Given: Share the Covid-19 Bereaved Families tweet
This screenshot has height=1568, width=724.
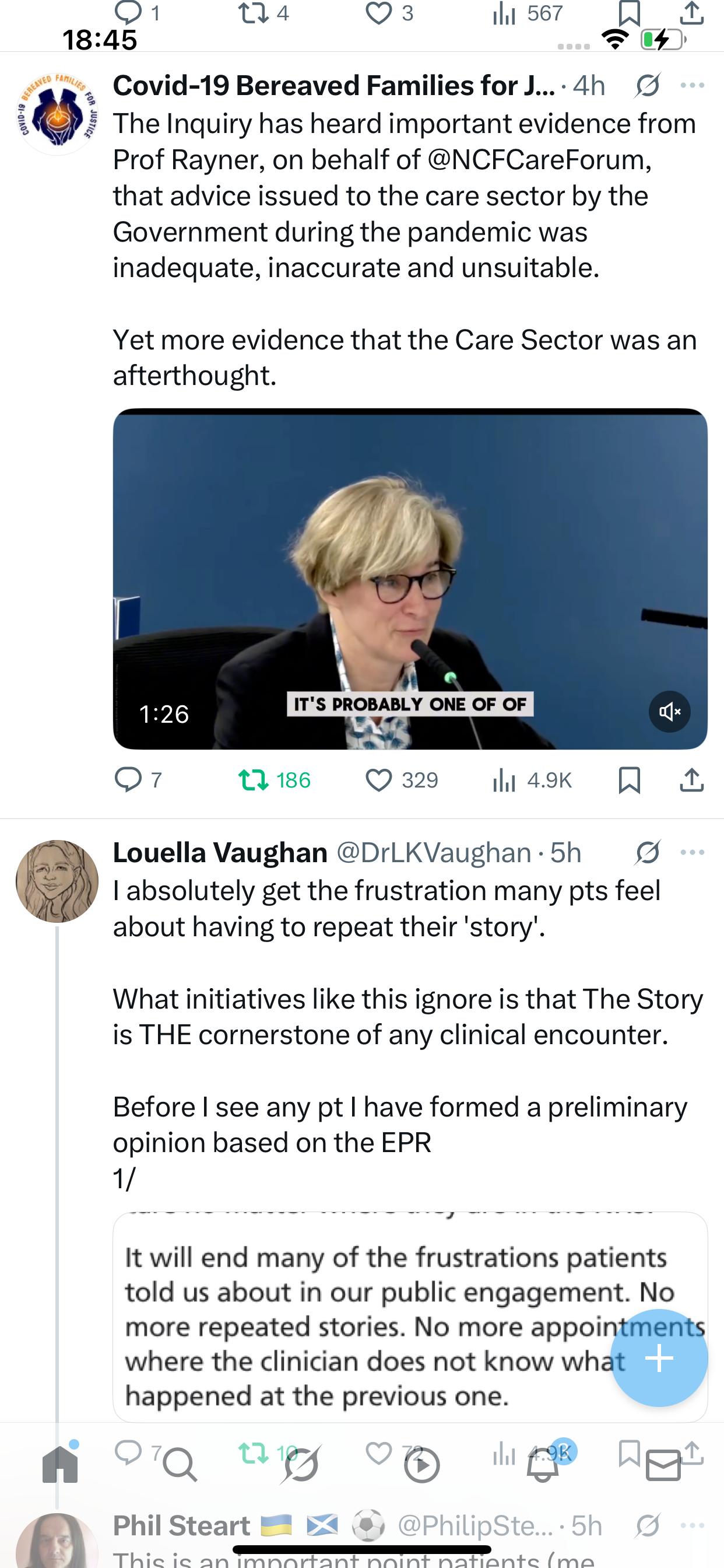Looking at the screenshot, I should tap(692, 780).
